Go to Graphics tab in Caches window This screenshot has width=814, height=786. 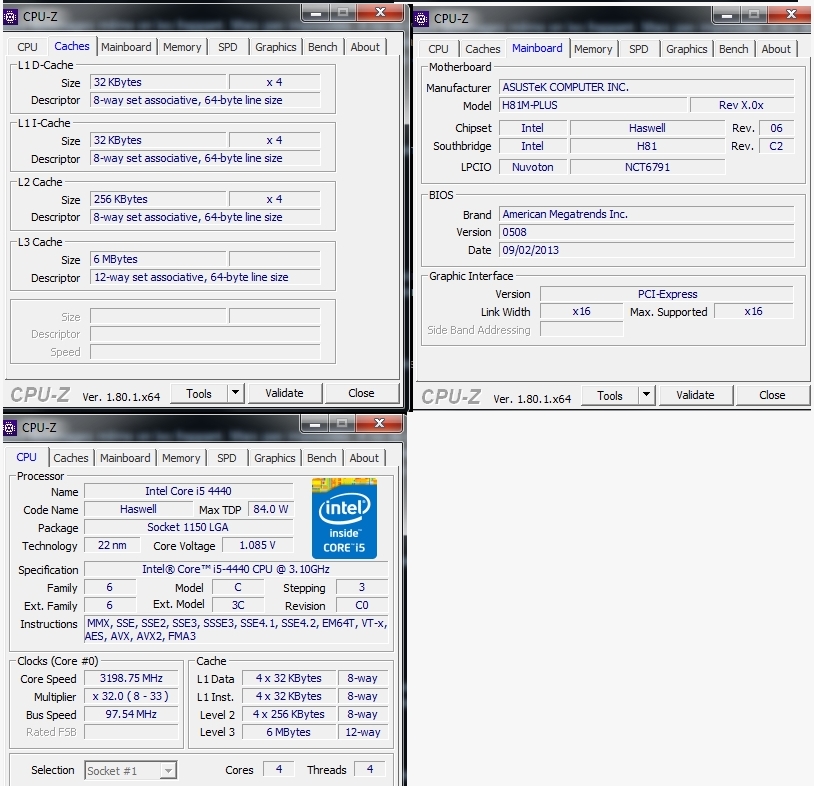pyautogui.click(x=276, y=47)
